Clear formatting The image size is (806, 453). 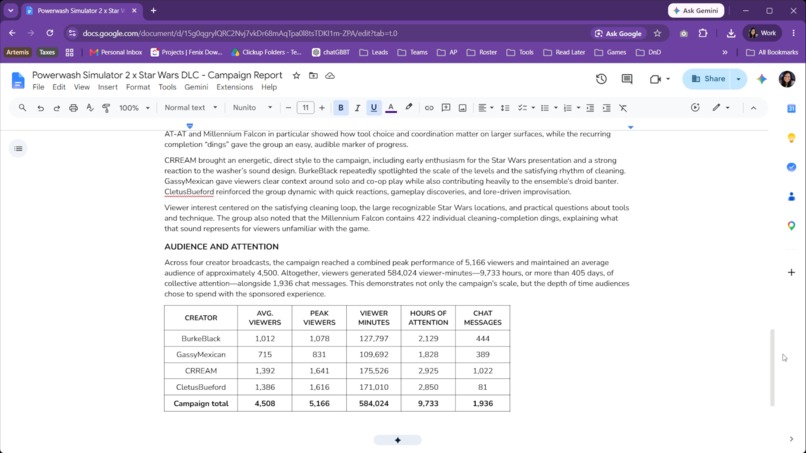[x=623, y=108]
